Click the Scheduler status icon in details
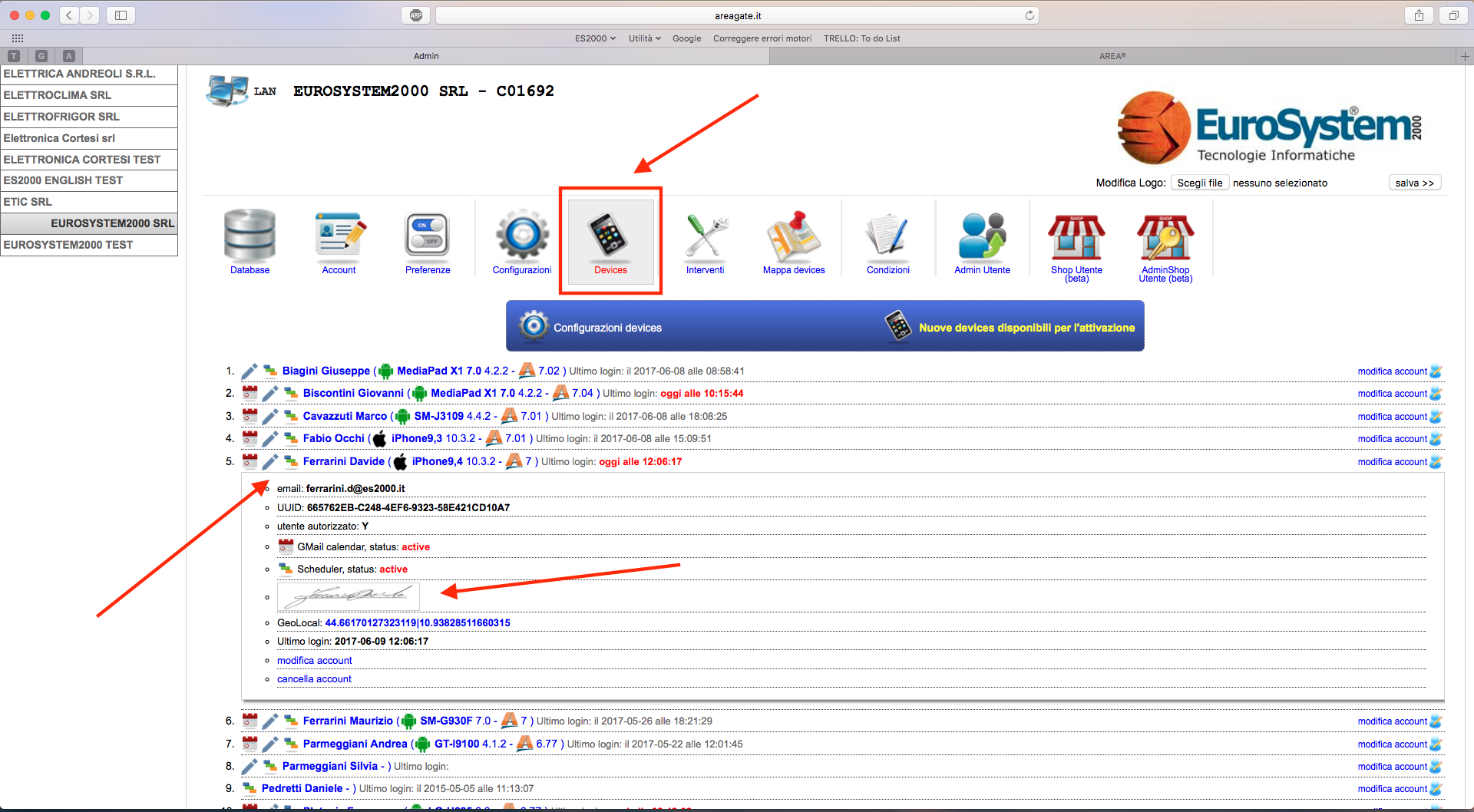Image resolution: width=1474 pixels, height=812 pixels. [x=286, y=569]
